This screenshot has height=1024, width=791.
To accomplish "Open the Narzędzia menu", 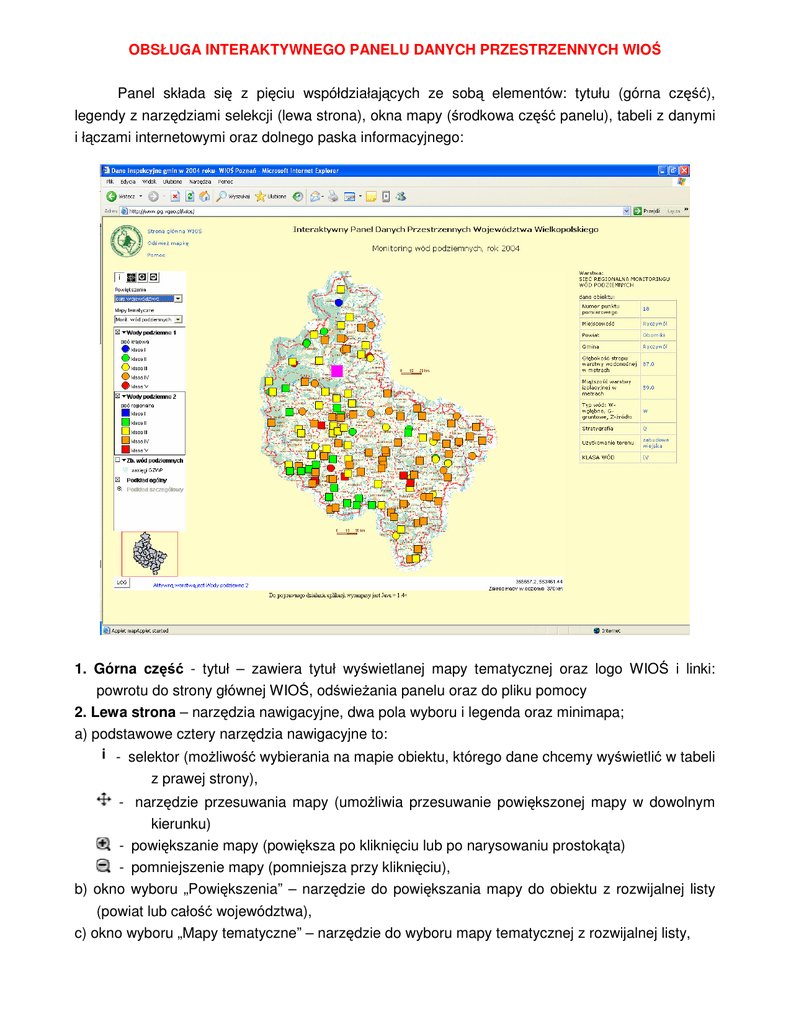I will (202, 182).
